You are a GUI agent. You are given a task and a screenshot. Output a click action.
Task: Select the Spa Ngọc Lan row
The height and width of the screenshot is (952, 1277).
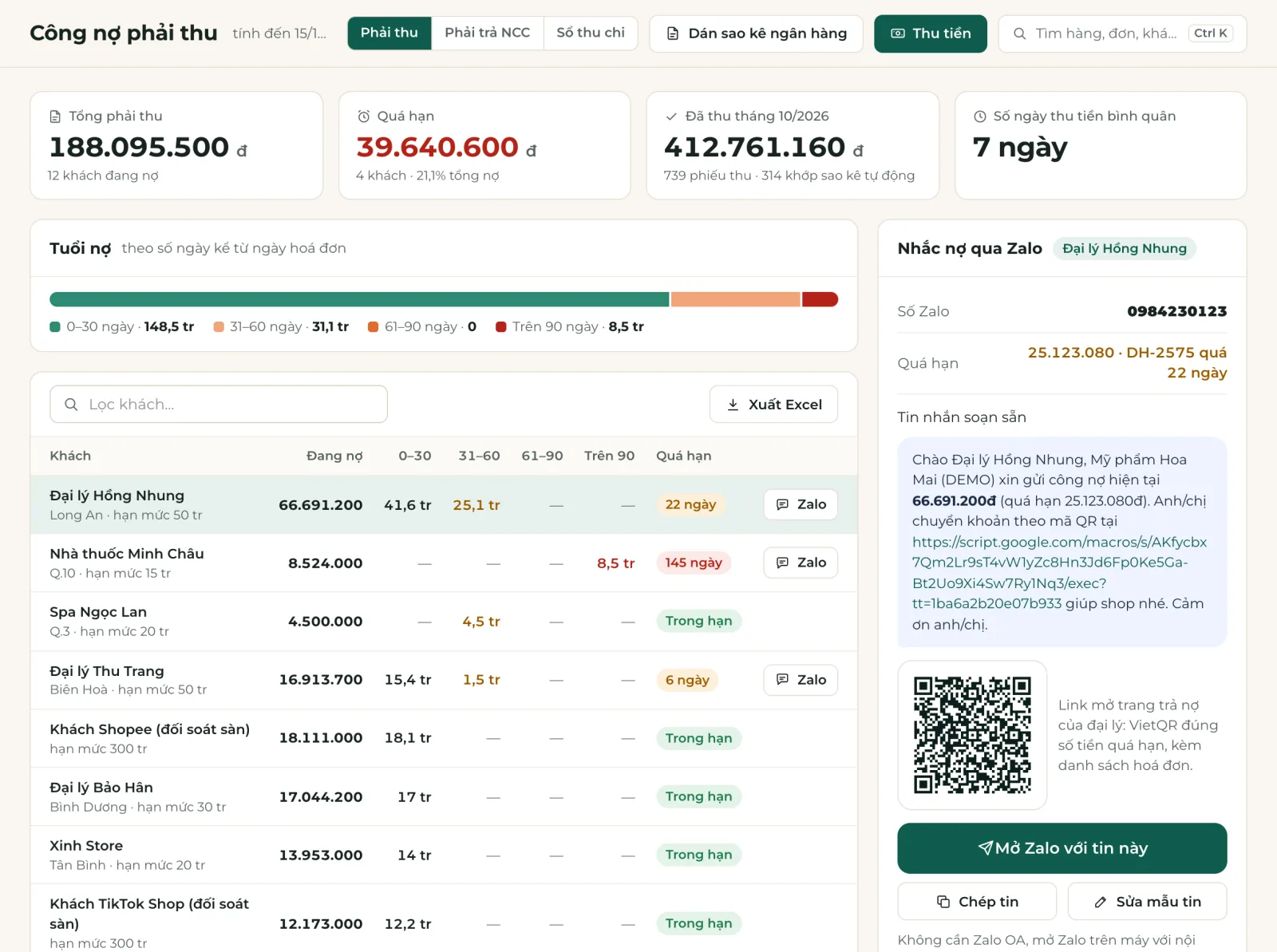444,621
